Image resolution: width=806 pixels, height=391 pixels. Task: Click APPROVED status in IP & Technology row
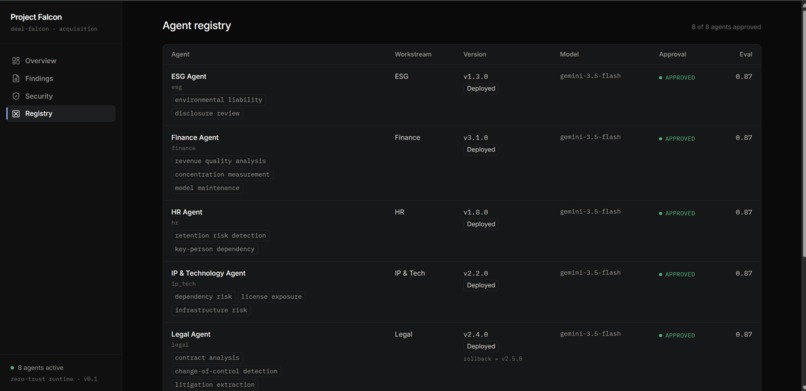pos(677,274)
